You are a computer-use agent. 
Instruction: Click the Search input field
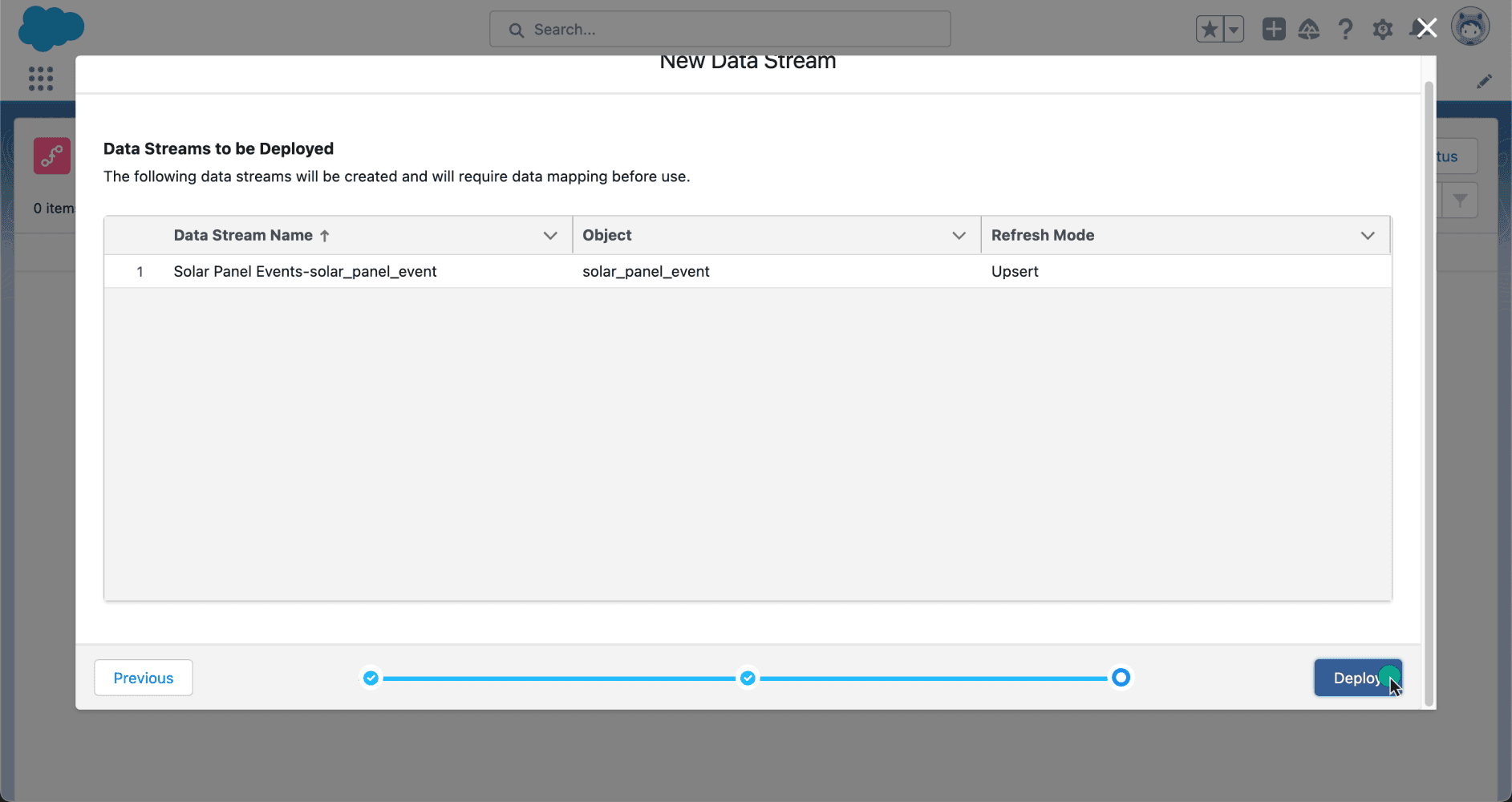point(720,30)
